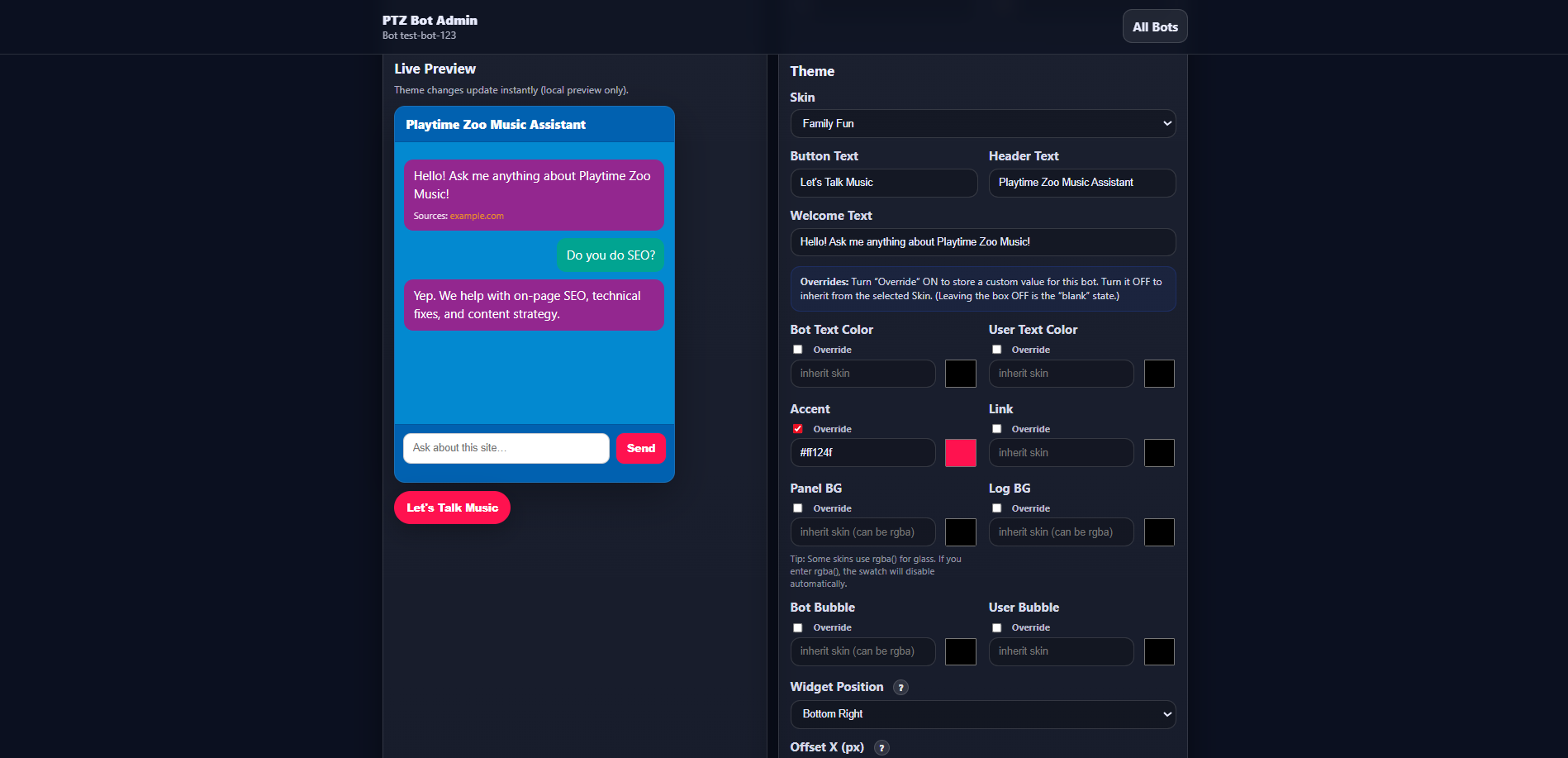Enable Override for Log BG

click(996, 508)
